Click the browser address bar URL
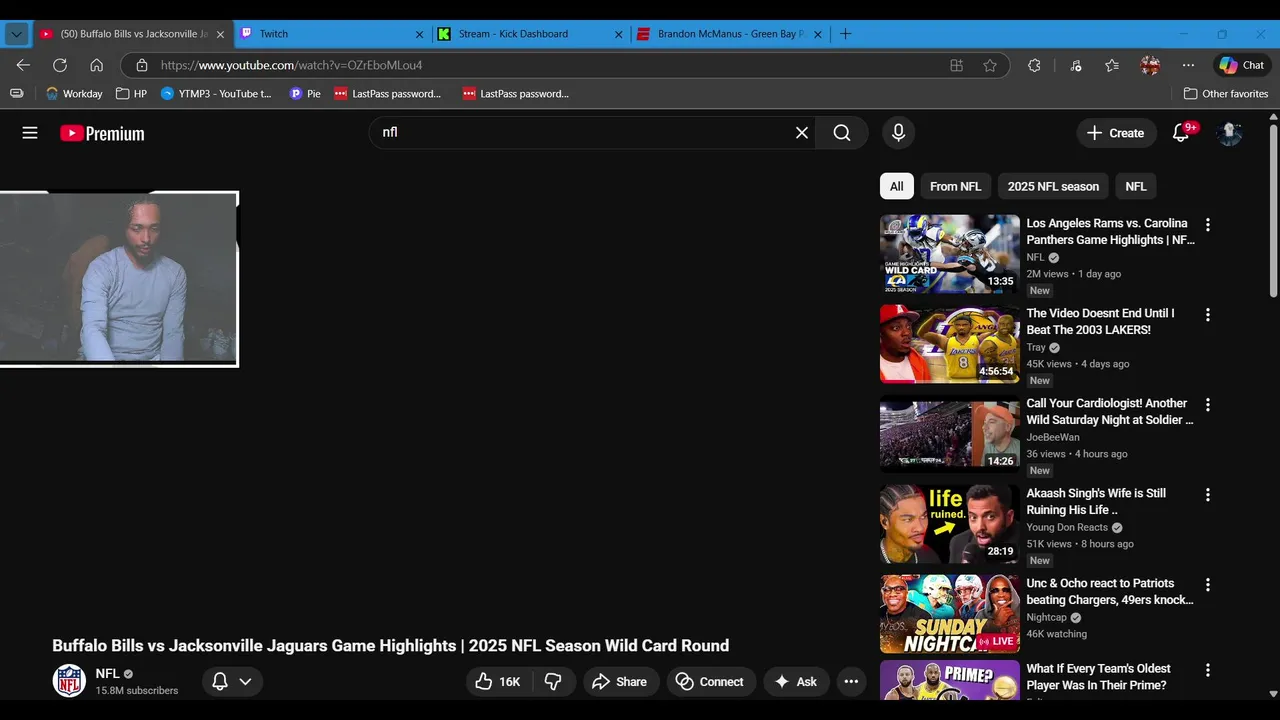 click(291, 65)
